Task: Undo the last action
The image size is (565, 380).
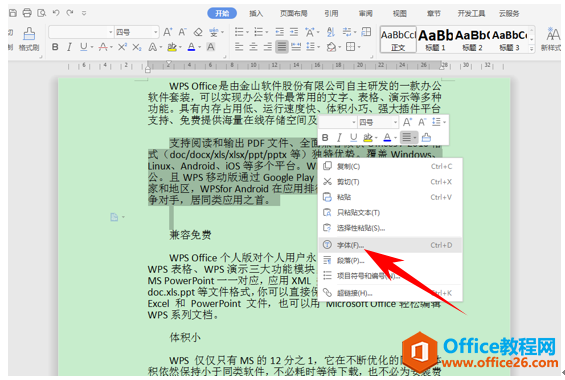Action: [x=55, y=13]
